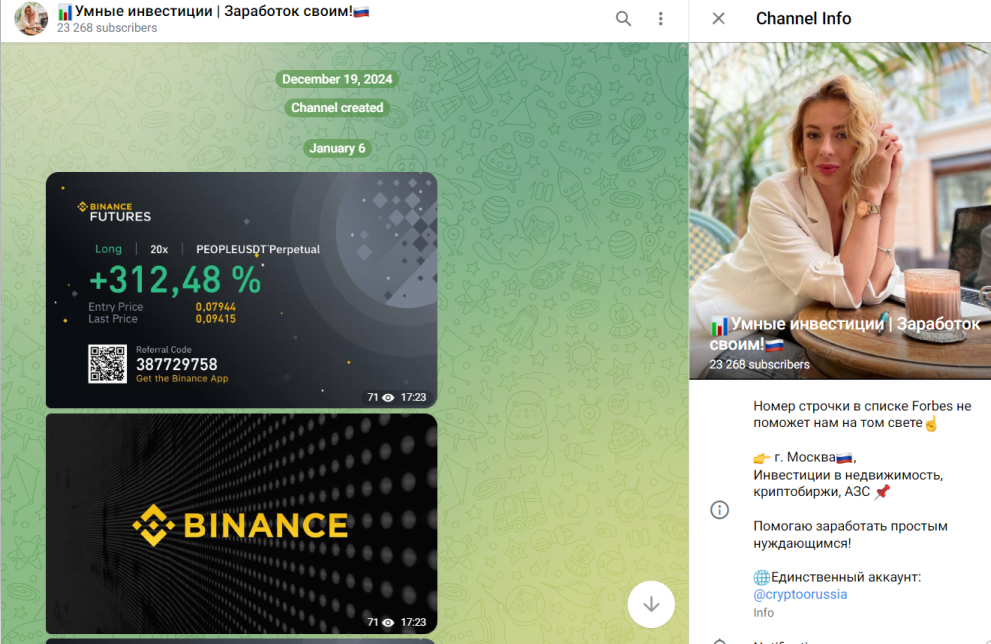Open the BINANCE logo image post
Viewport: 991px width, 644px height.
[241, 523]
